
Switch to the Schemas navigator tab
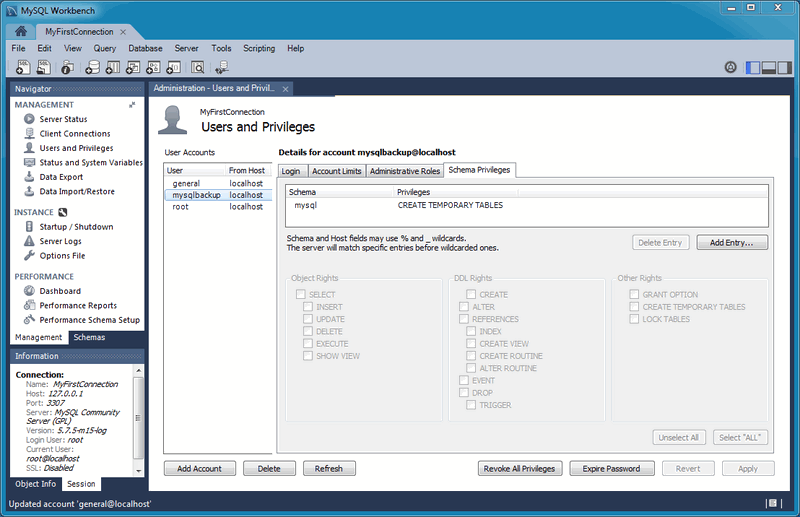click(x=89, y=337)
